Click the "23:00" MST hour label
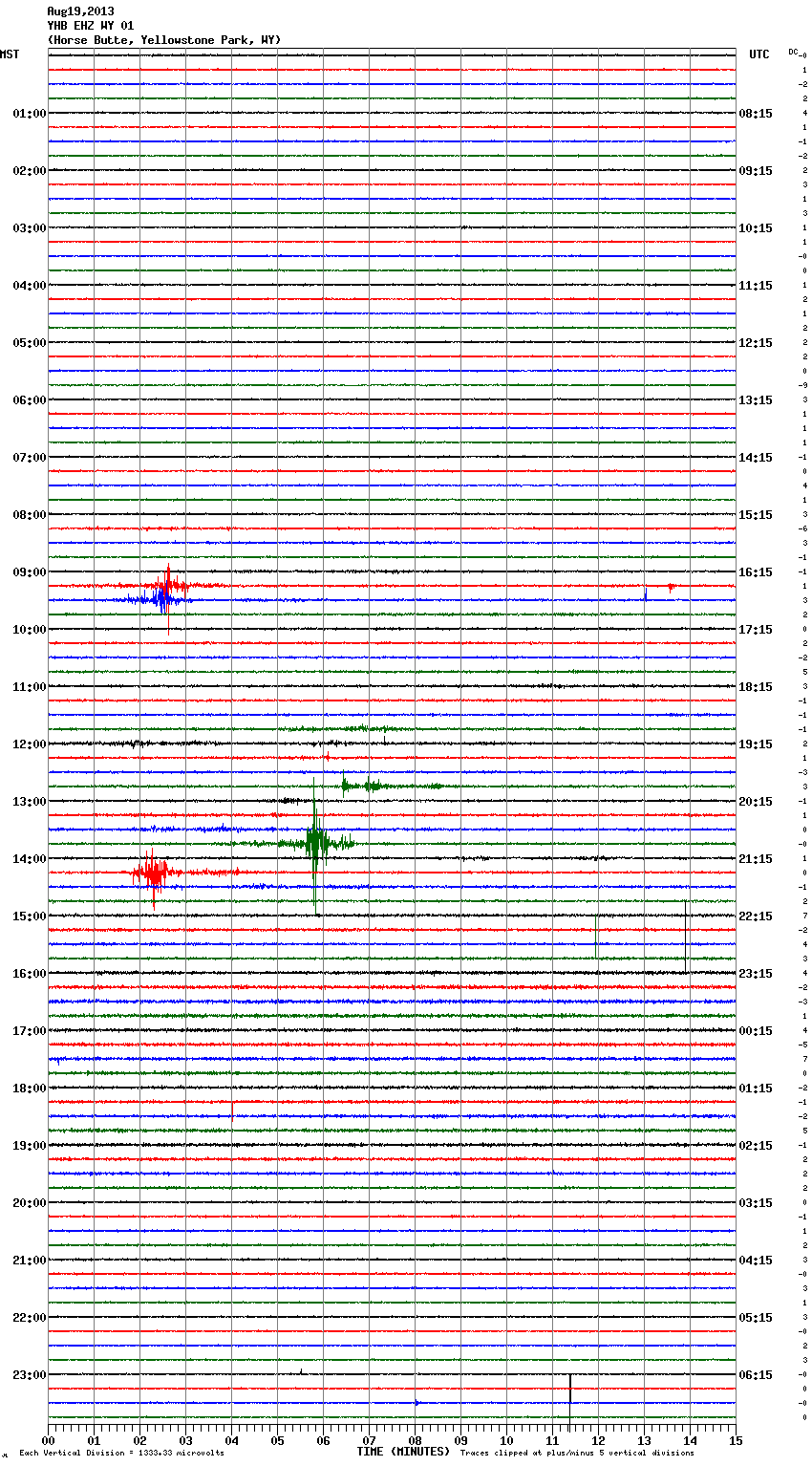 [30, 1375]
